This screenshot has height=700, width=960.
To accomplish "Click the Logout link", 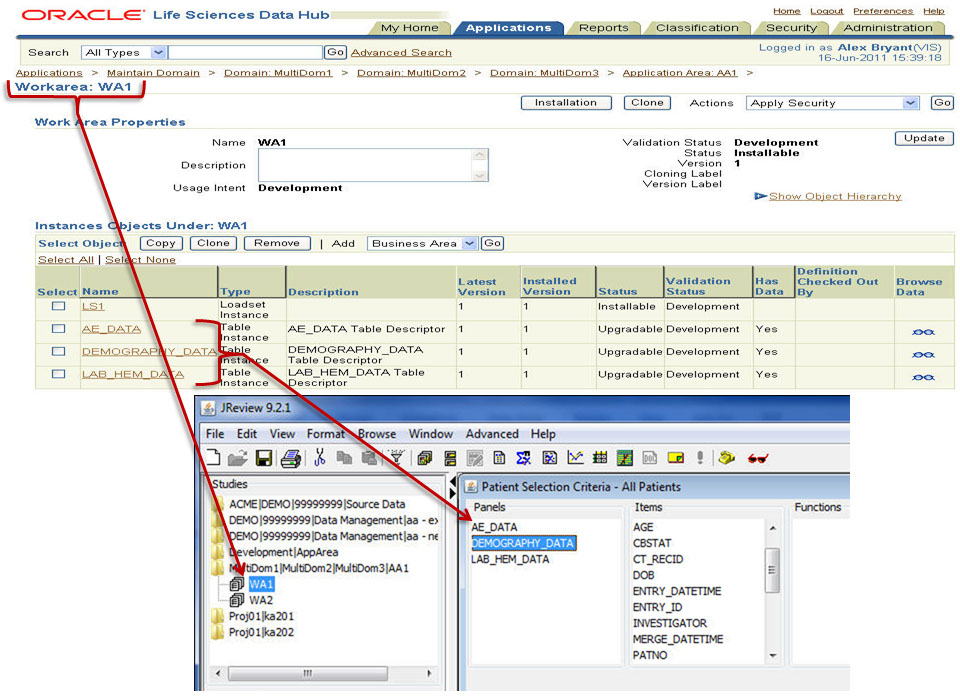I will point(827,11).
